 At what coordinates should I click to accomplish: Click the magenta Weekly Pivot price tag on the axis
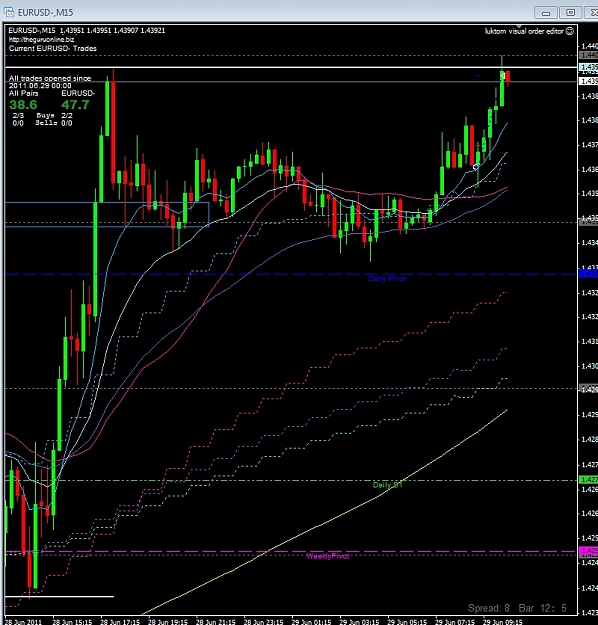(x=588, y=551)
